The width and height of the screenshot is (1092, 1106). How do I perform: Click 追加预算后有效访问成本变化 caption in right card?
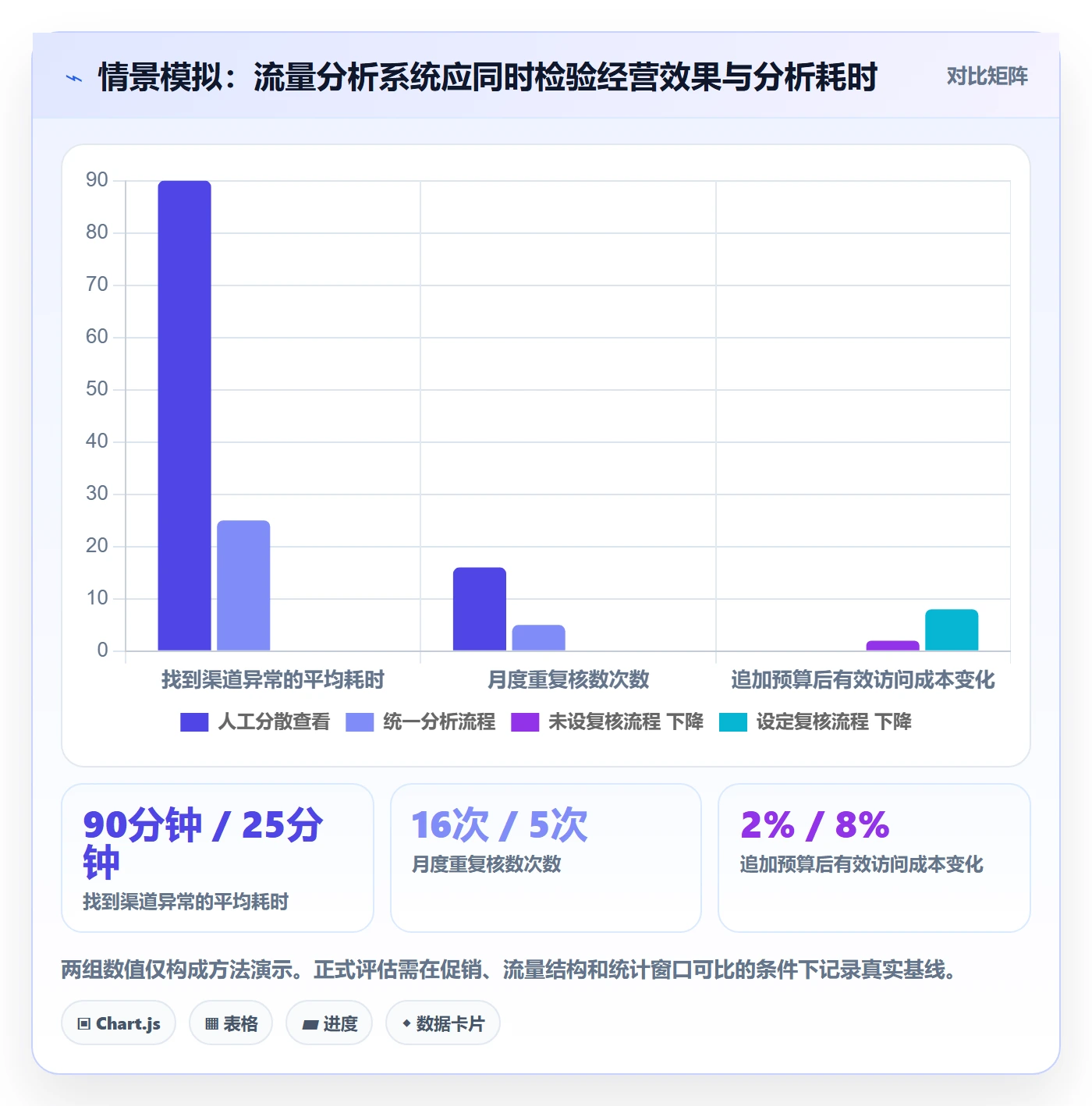[x=861, y=864]
